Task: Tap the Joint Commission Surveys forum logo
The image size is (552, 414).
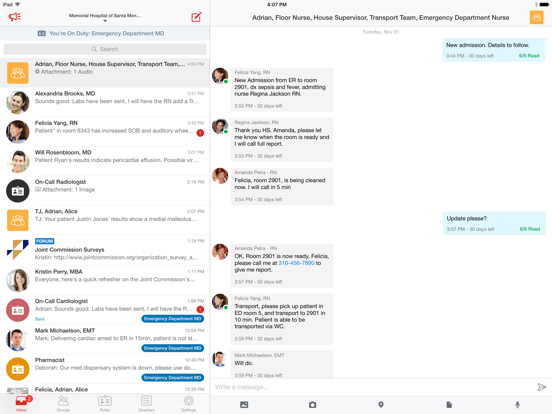Action: [x=18, y=250]
